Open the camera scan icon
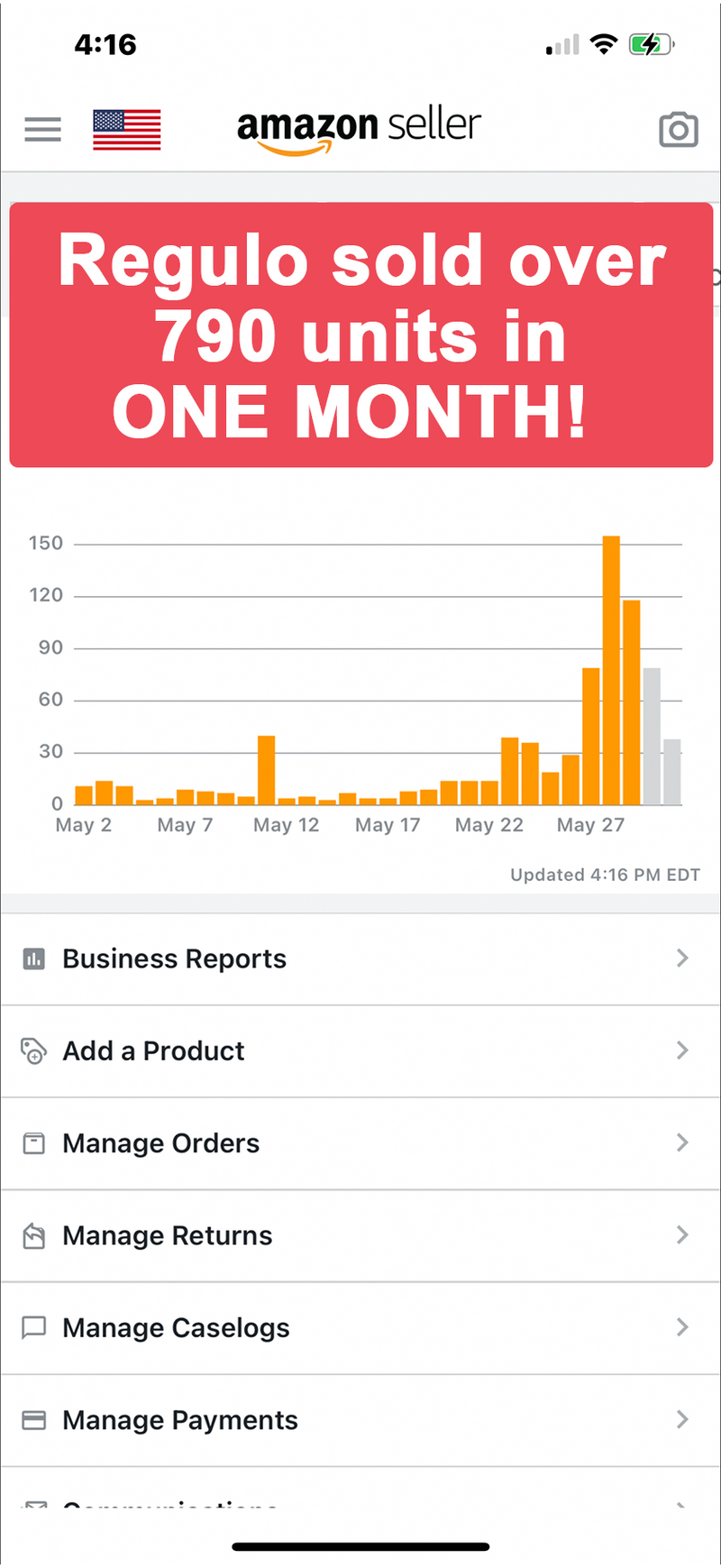 click(x=679, y=130)
